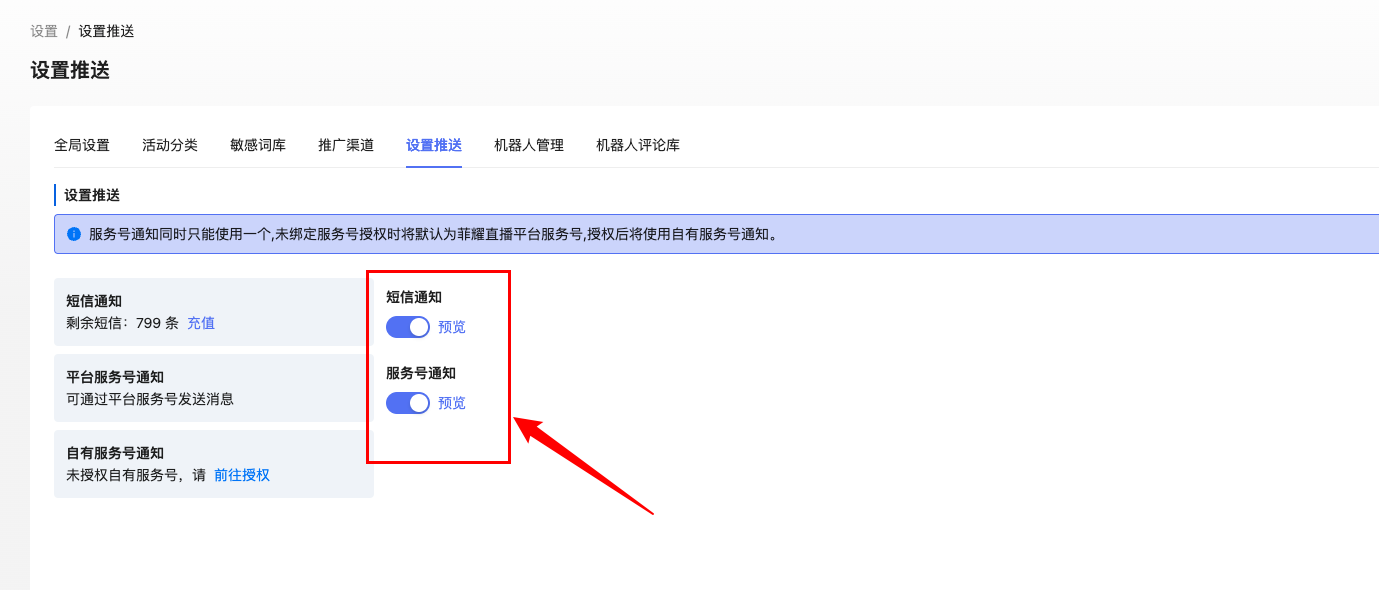The height and width of the screenshot is (590, 1379).
Task: Switch to the 机器人评论库 tab
Action: pos(638,145)
